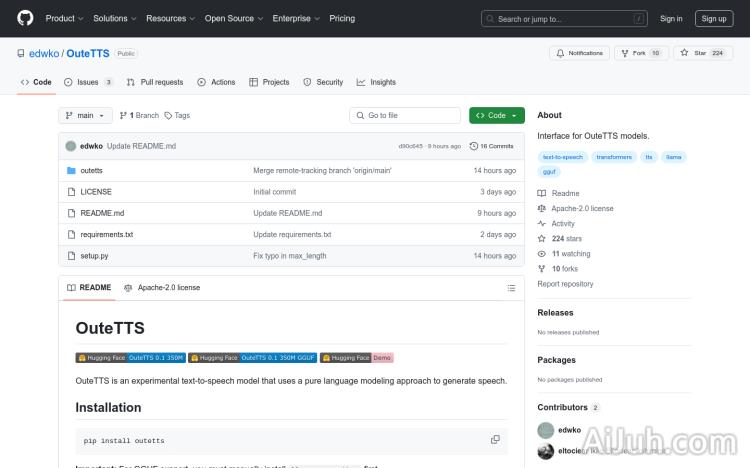Click the GitHub logo icon
Viewport: 750px width, 468px height.
(25, 18)
